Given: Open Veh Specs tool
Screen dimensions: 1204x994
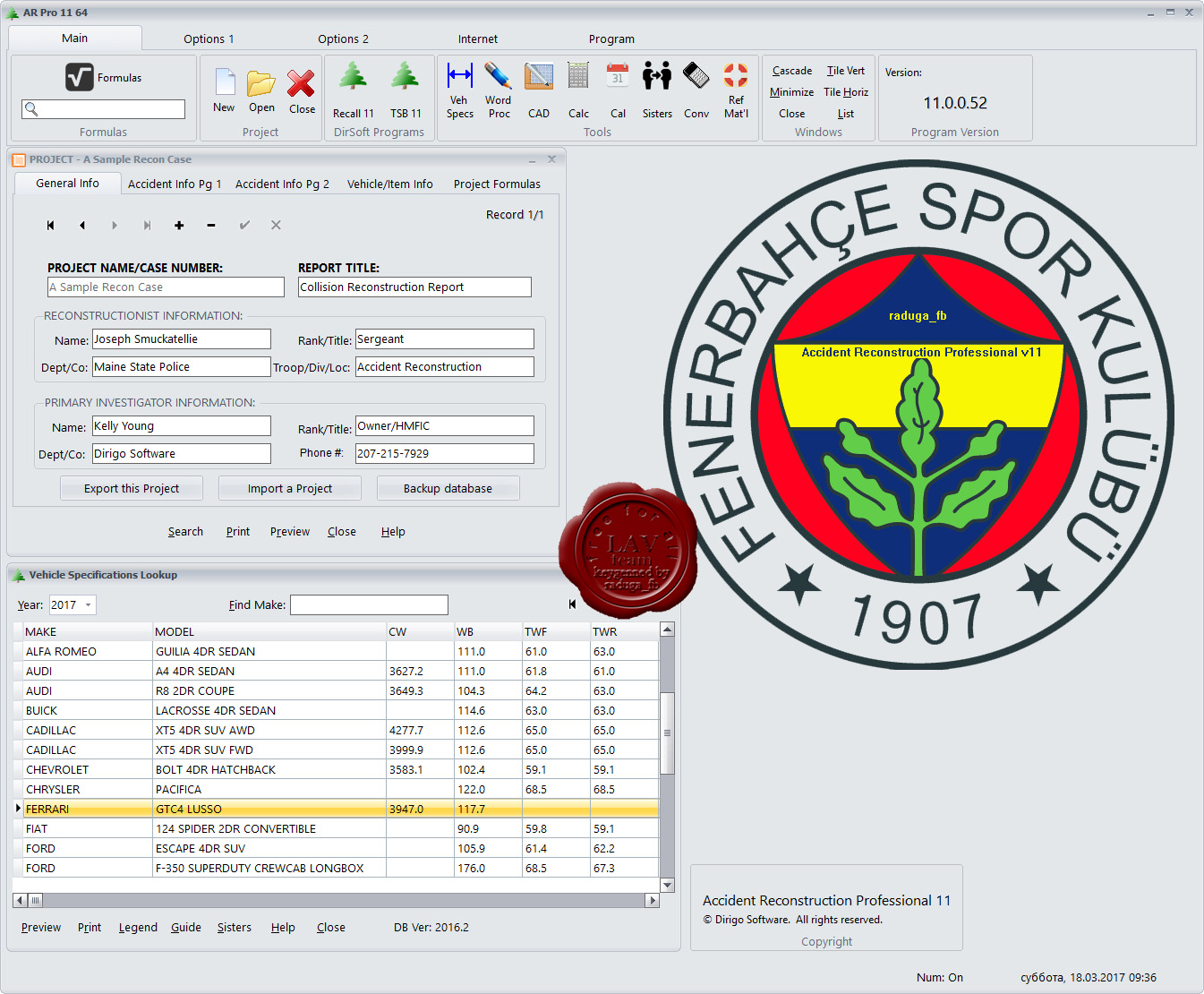Looking at the screenshot, I should click(x=460, y=90).
